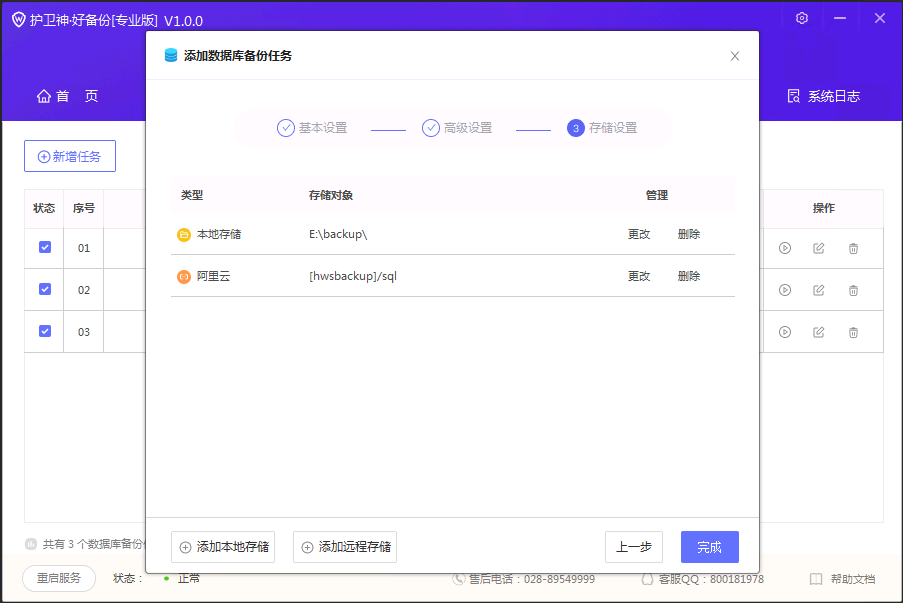The height and width of the screenshot is (603, 903).
Task: Select the 03 row number cell
Action: (84, 332)
